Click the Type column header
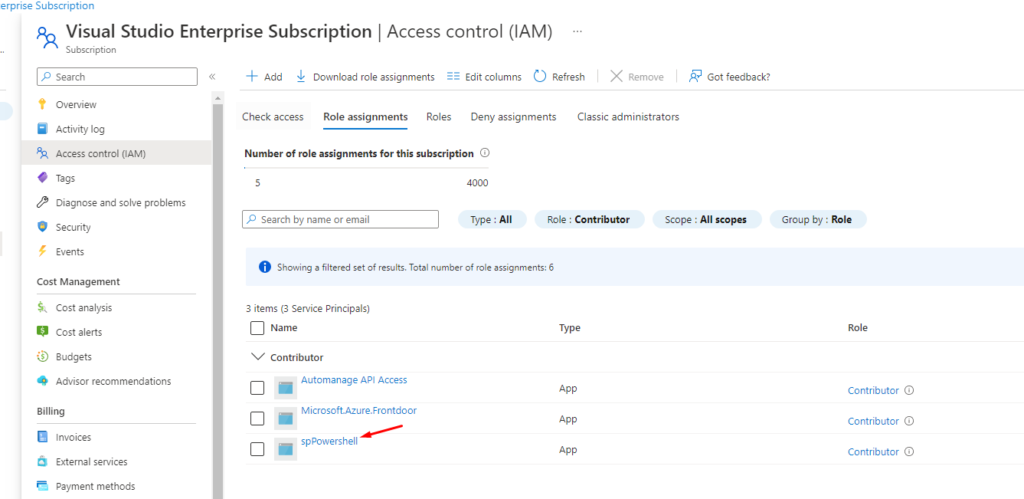This screenshot has height=499, width=1024. tap(569, 328)
